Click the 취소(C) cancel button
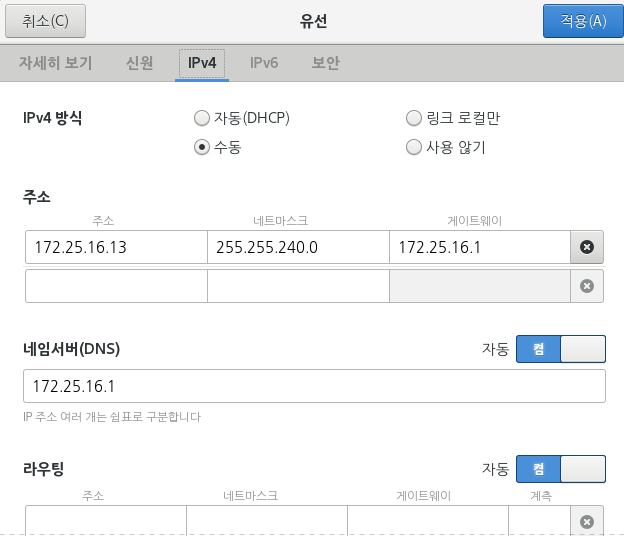The height and width of the screenshot is (536, 624). point(45,21)
